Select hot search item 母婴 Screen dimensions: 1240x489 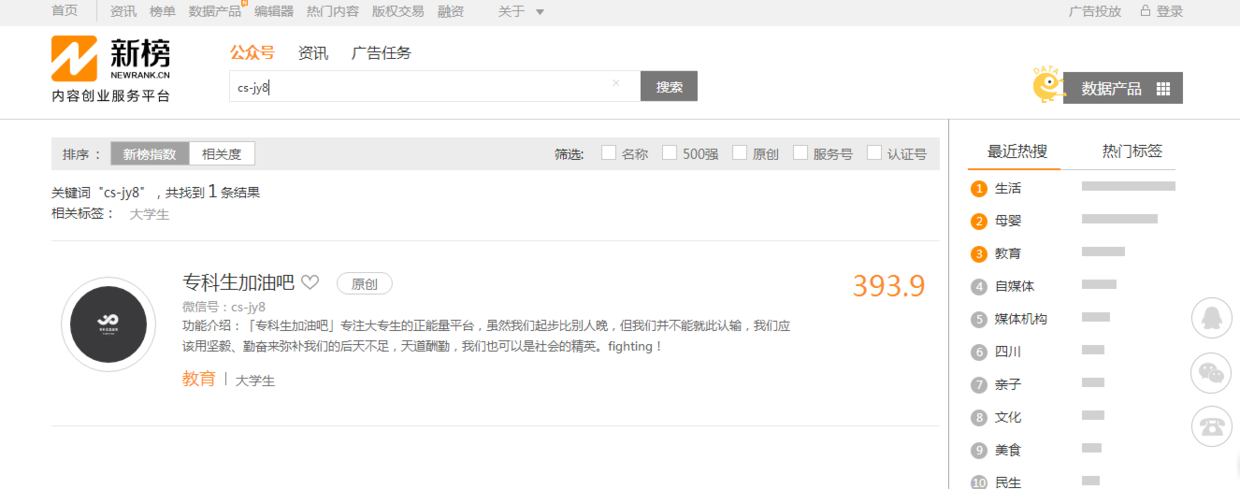click(x=1007, y=221)
